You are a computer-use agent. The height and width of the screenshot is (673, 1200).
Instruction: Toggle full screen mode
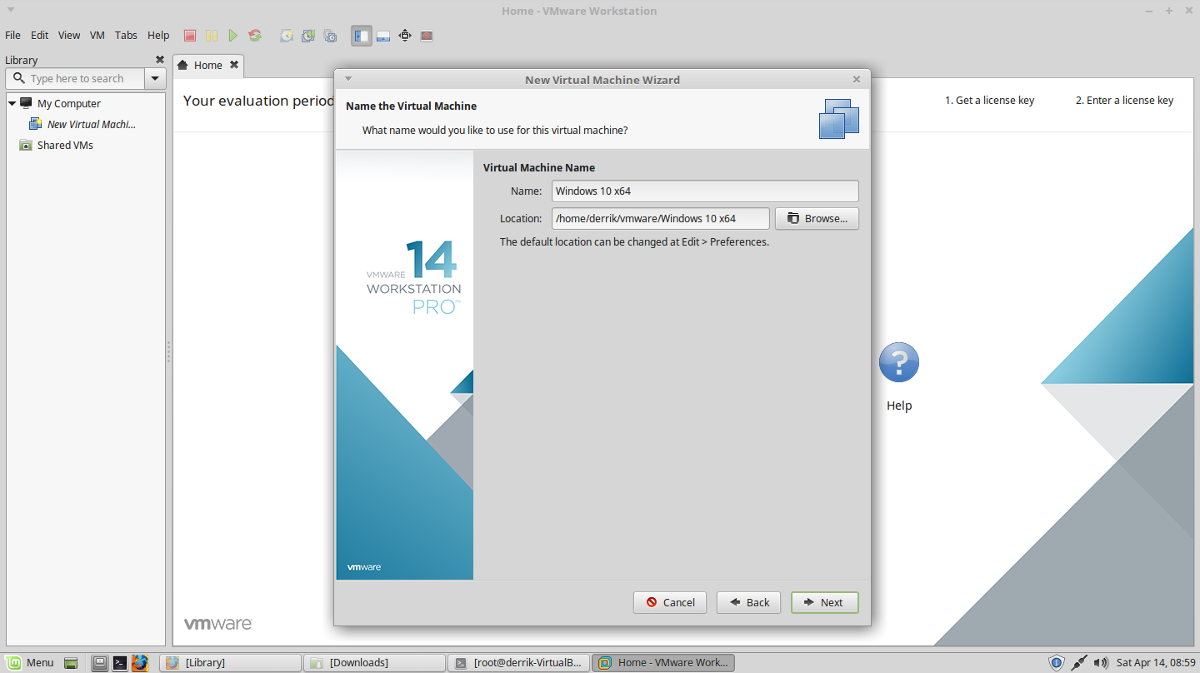pyautogui.click(x=404, y=35)
